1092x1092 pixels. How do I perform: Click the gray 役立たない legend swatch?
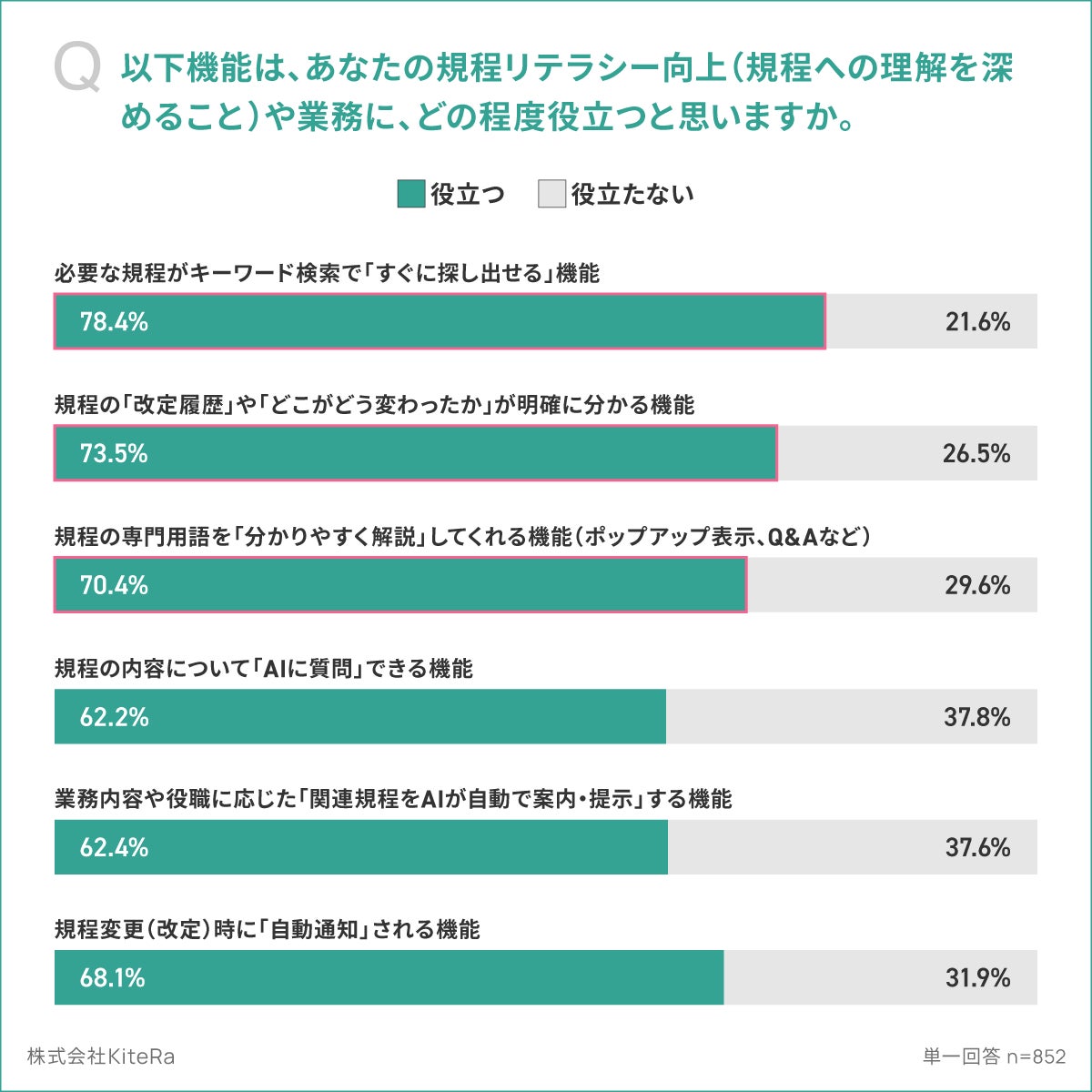pyautogui.click(x=551, y=194)
